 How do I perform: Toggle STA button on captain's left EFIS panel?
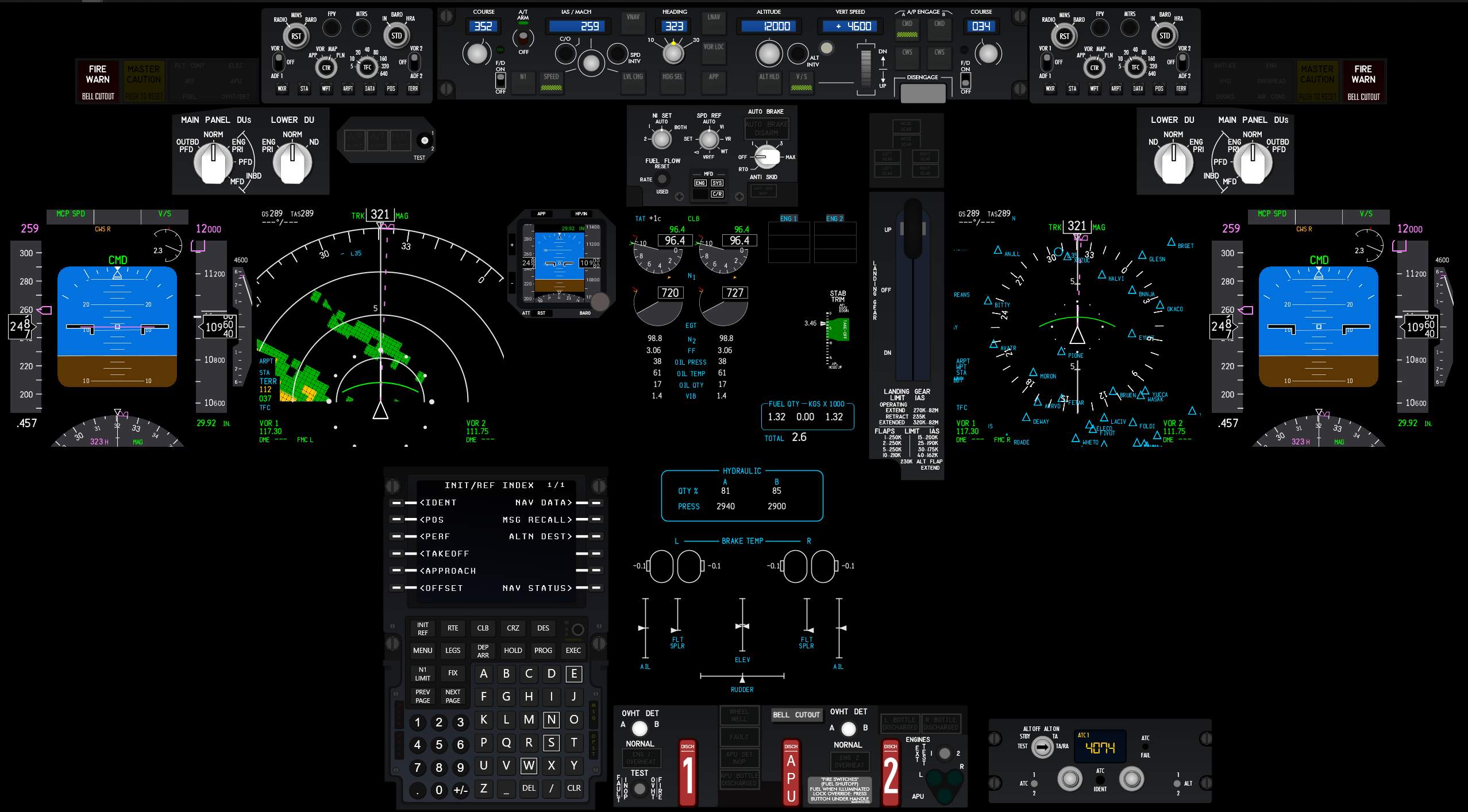coord(304,88)
